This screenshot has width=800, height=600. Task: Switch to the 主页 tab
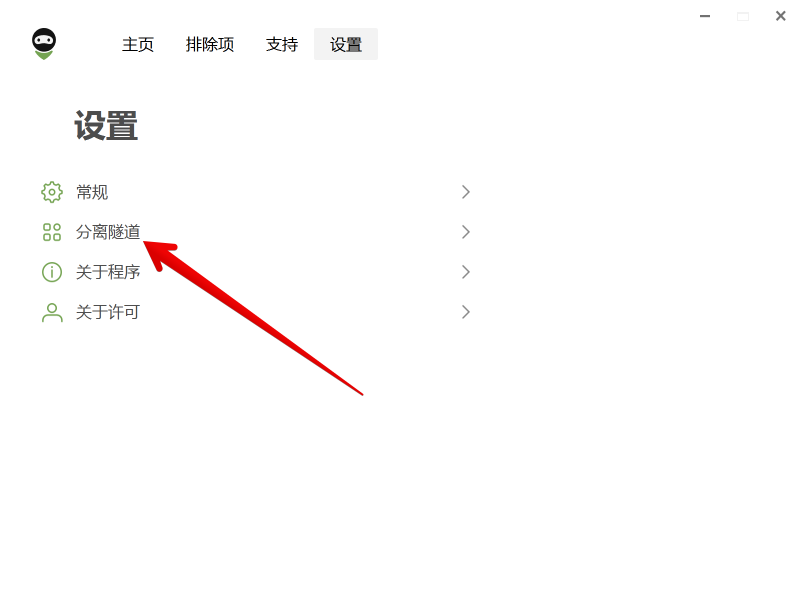click(138, 44)
